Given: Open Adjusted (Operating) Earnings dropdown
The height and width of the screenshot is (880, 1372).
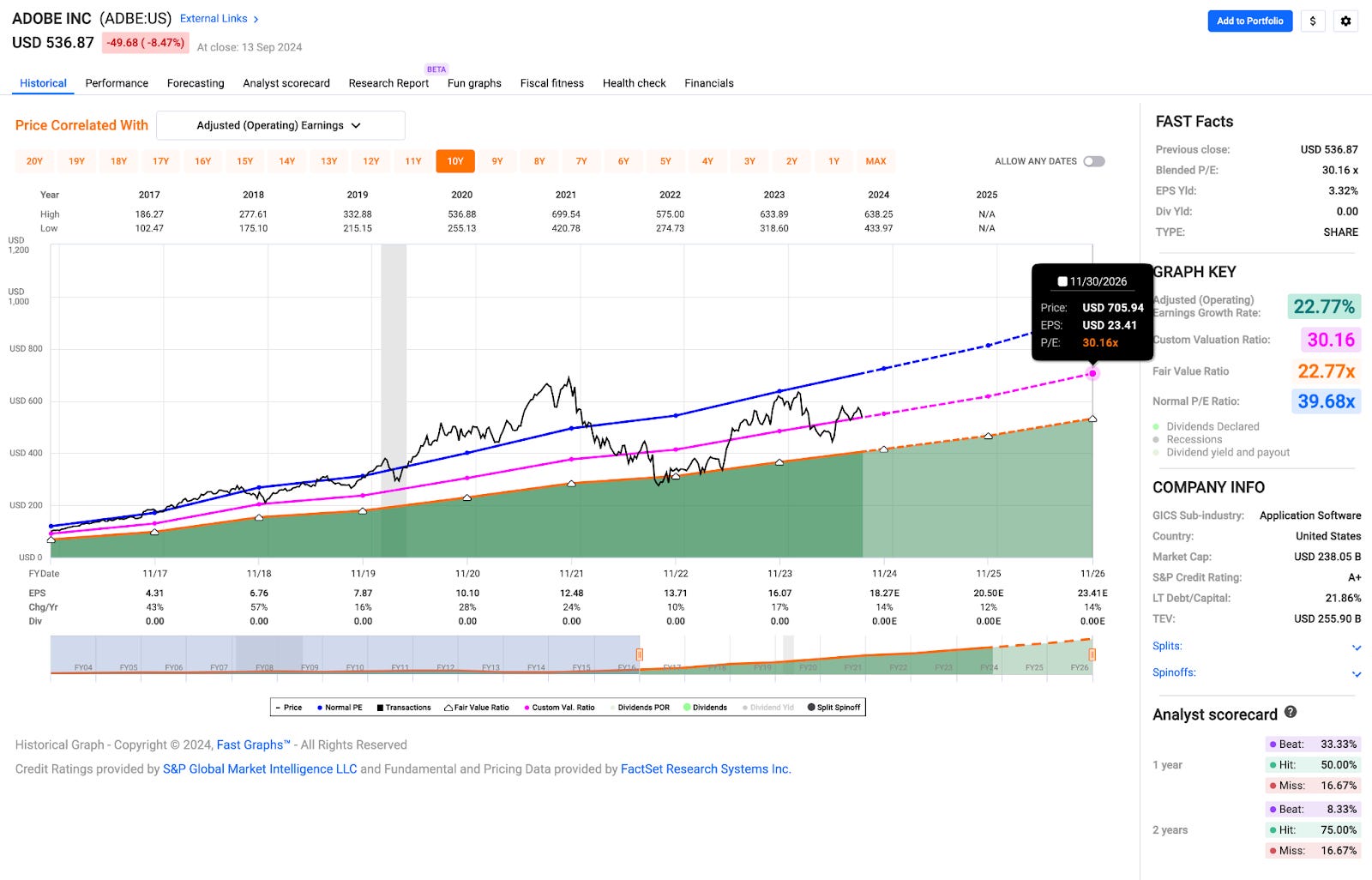Looking at the screenshot, I should coord(280,125).
